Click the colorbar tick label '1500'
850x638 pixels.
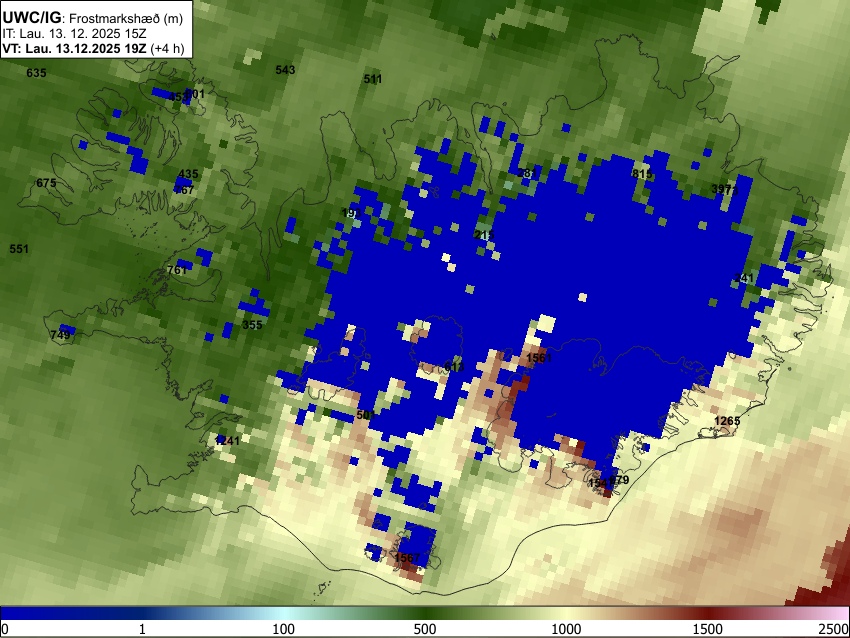(x=708, y=629)
